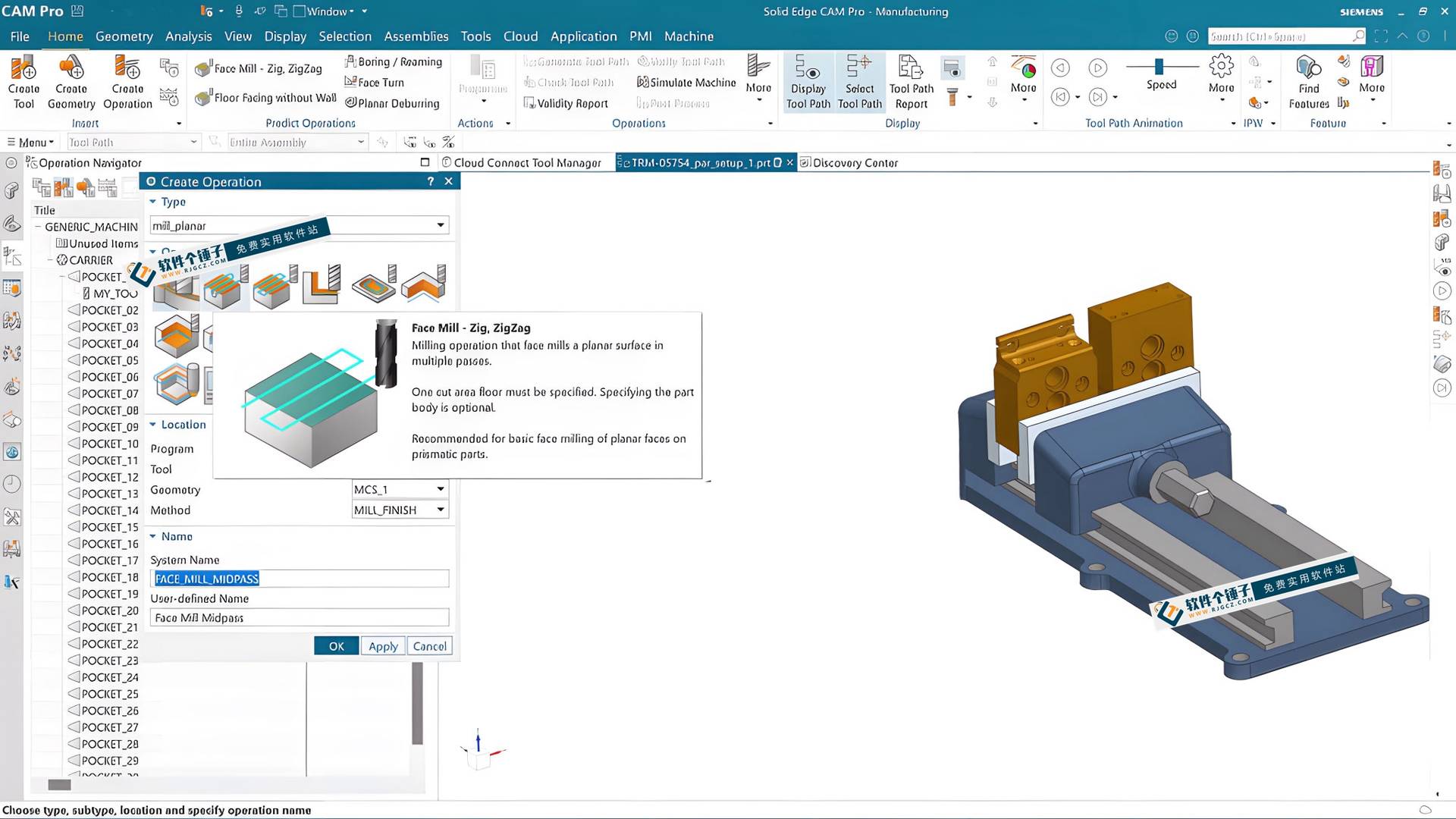
Task: Select Face Mill - Zig, ZigZag in ribbon
Action: coord(259,69)
